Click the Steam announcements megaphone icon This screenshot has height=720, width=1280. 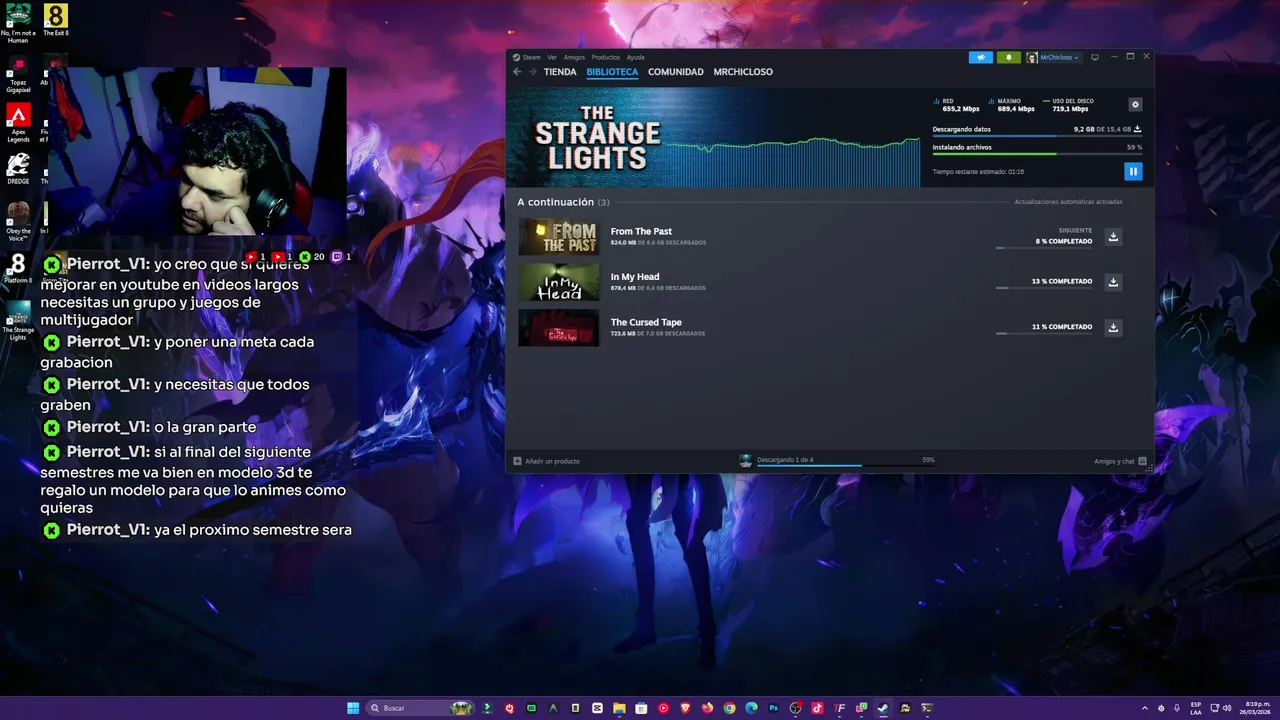(x=981, y=57)
